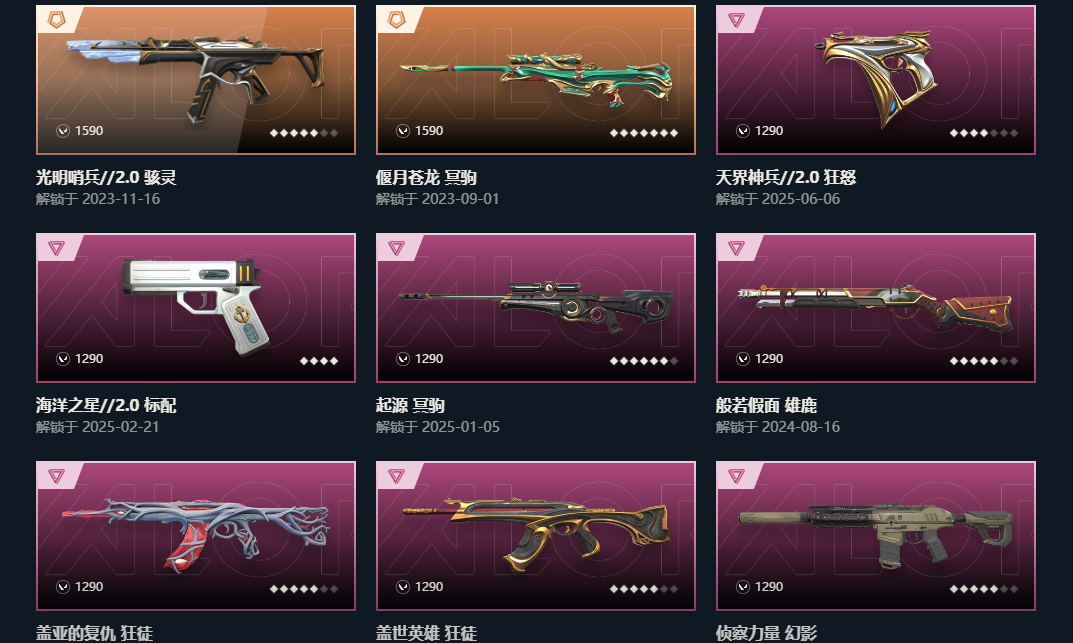Open the 盖亚的复仇 狂徒 rifle thumbnail
This screenshot has height=643, width=1073.
pos(196,536)
